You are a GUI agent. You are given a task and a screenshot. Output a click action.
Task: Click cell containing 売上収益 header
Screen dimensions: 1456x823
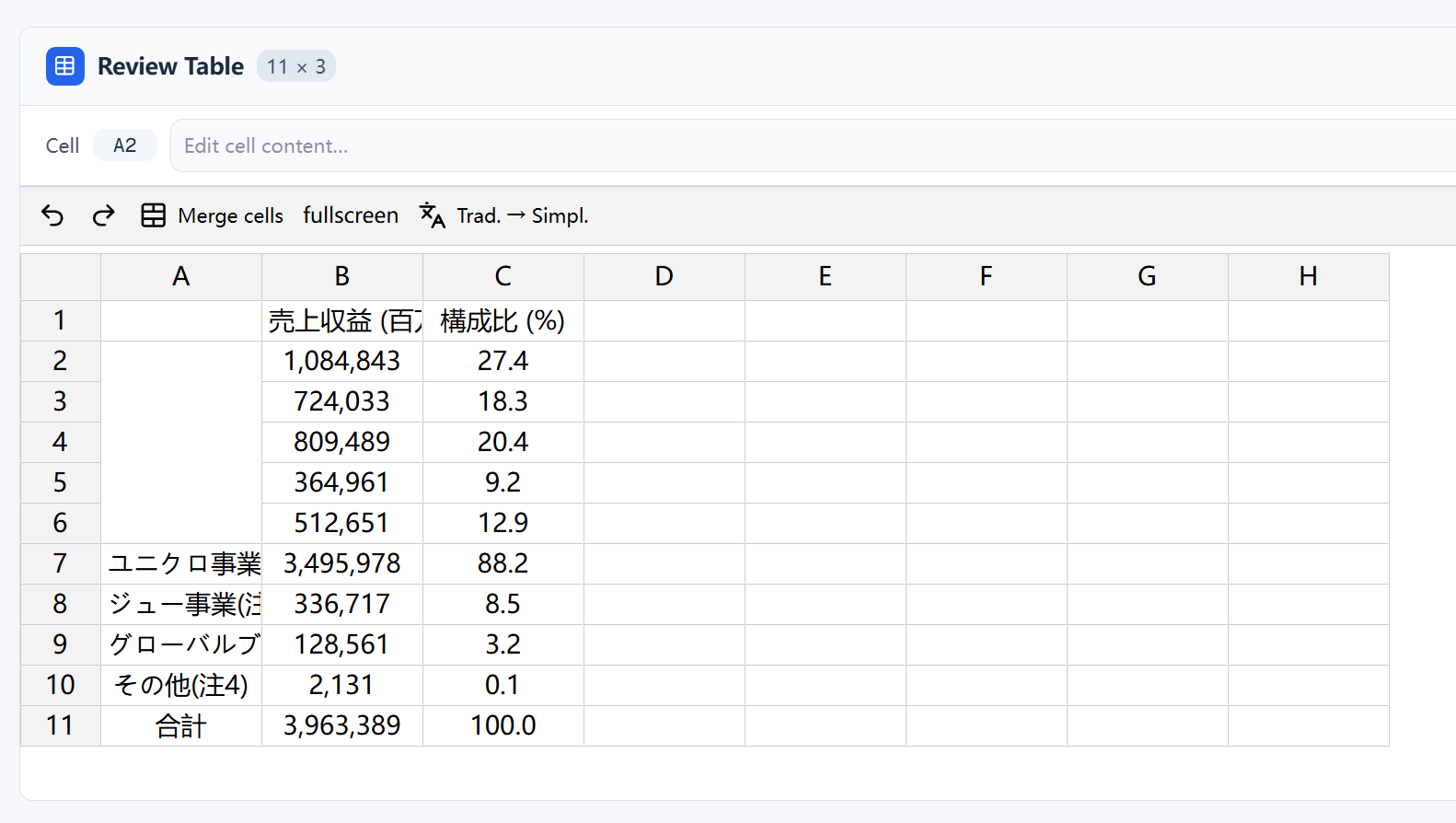pos(342,321)
